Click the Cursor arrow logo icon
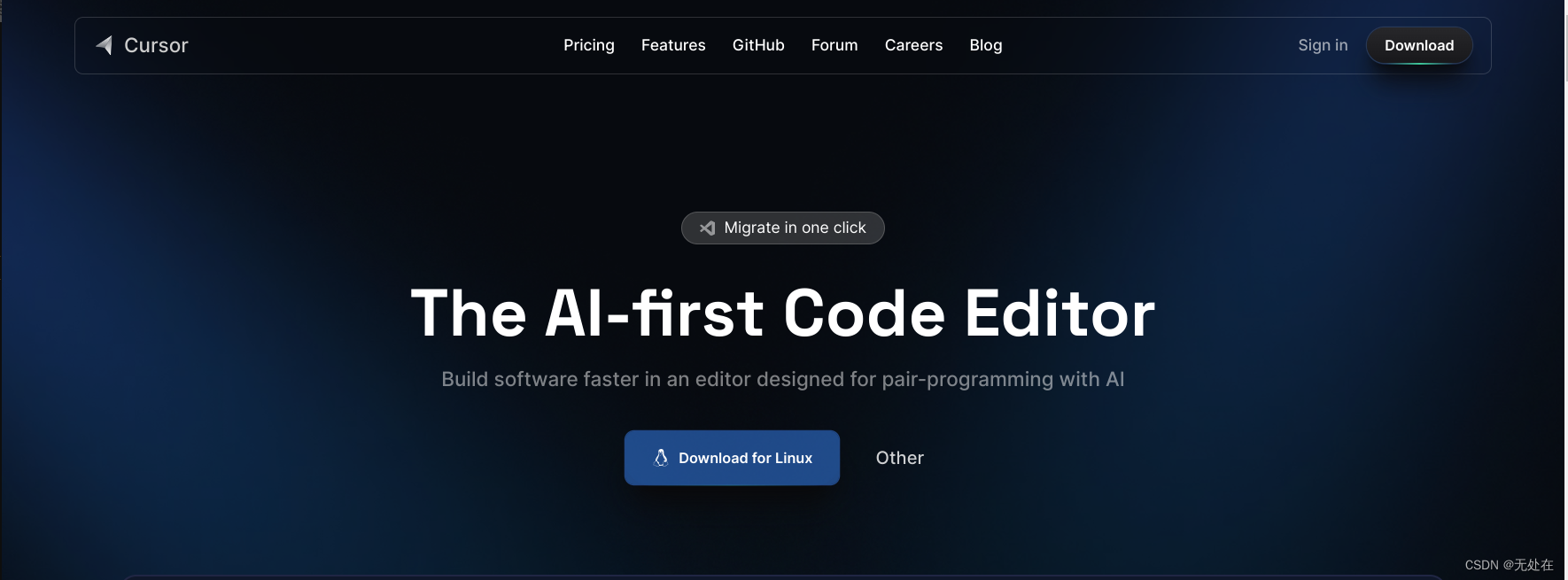The width and height of the screenshot is (1568, 580). (x=105, y=45)
